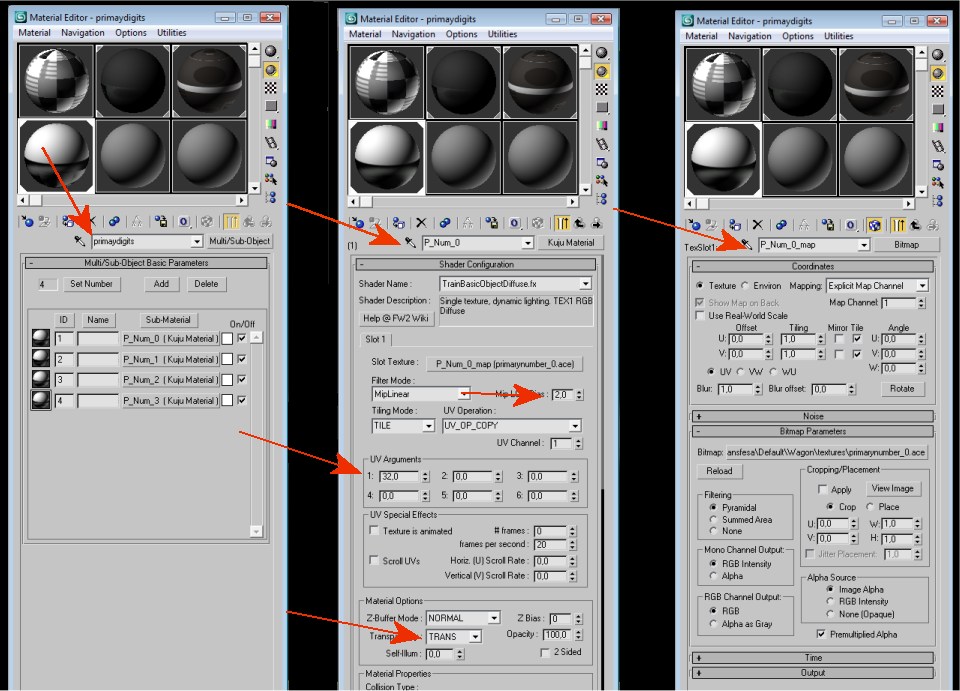Open the Mapping Explicit Map Channel dropdown
The height and width of the screenshot is (691, 960).
[921, 285]
